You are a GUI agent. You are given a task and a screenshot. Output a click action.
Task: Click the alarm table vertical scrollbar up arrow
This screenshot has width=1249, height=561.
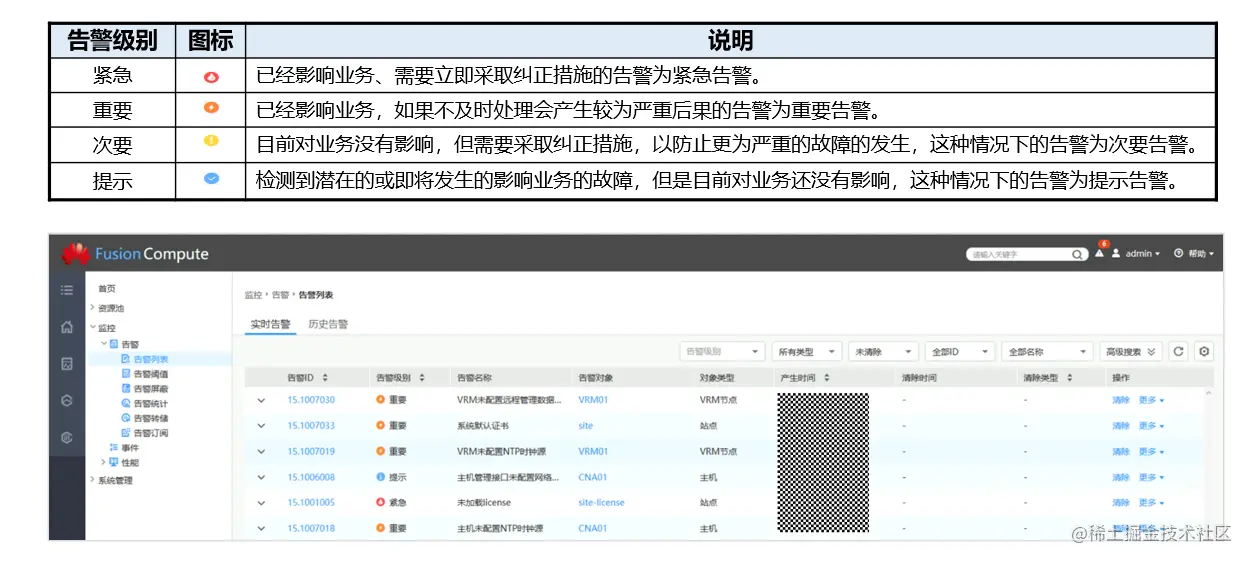tap(1208, 393)
